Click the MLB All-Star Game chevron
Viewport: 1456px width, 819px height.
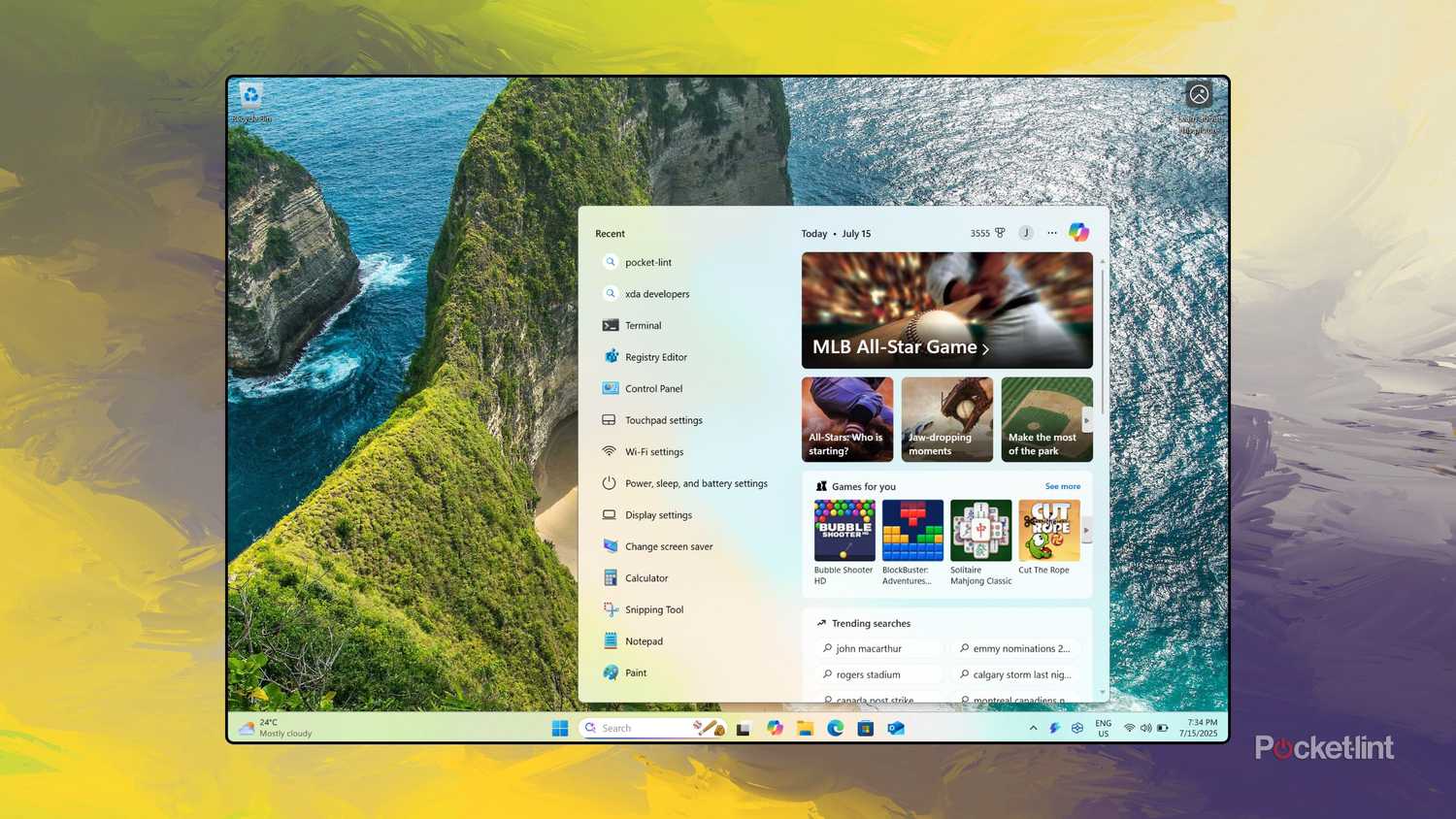tap(986, 347)
